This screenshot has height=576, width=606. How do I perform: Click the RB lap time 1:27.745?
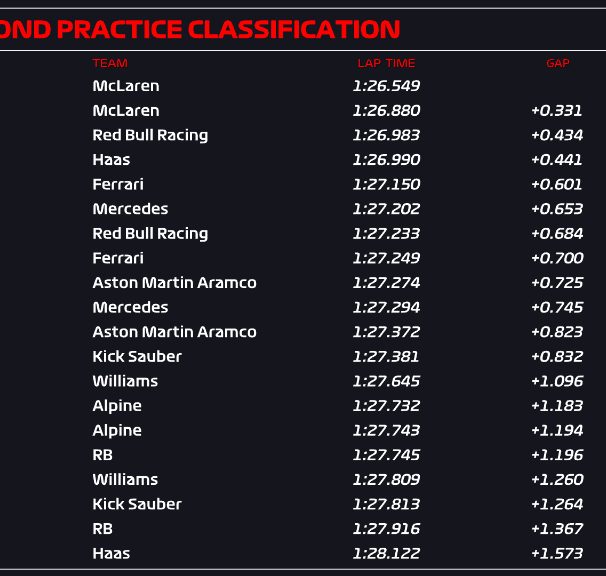[386, 455]
